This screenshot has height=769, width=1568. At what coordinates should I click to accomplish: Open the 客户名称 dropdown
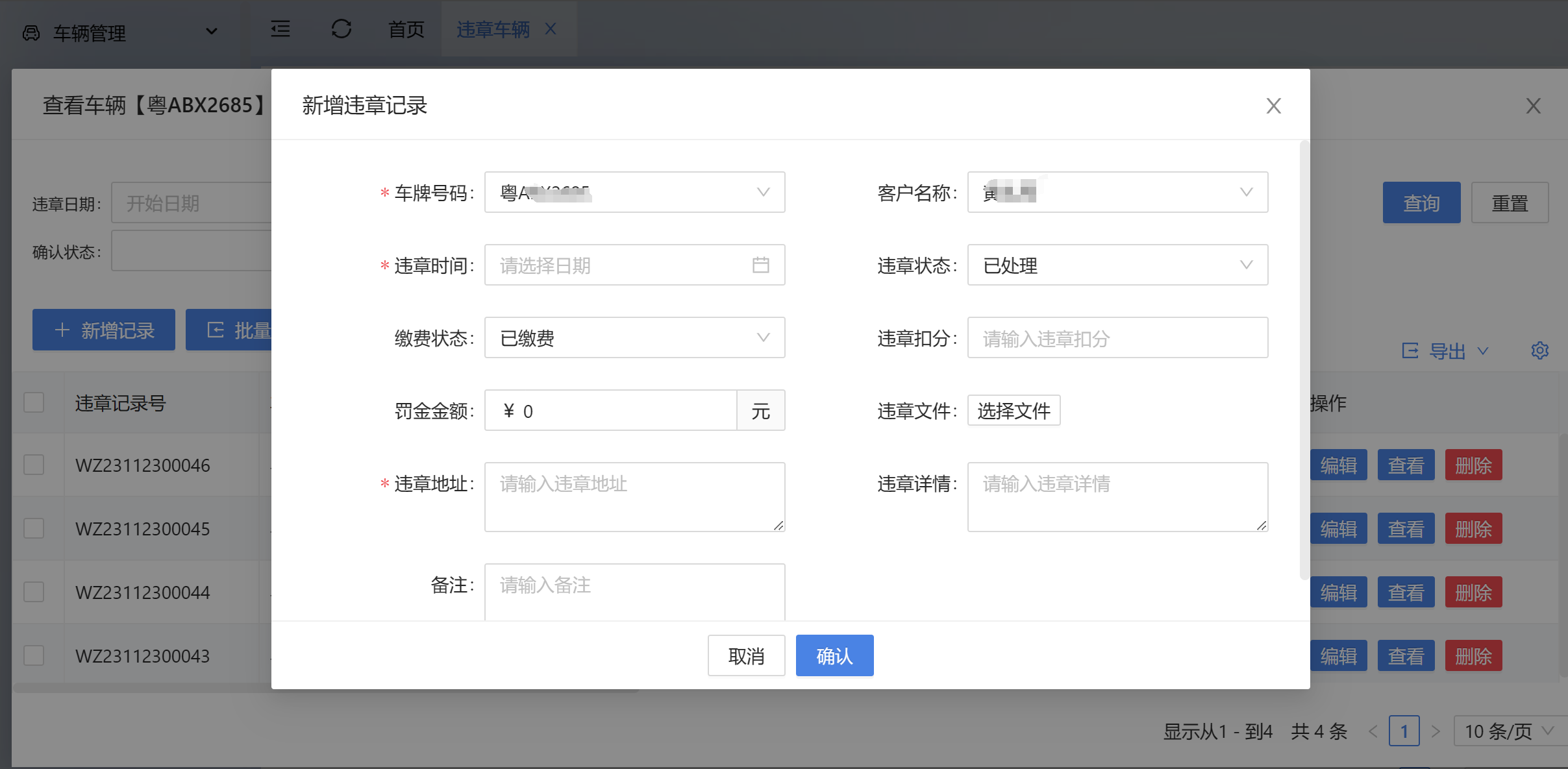[x=1117, y=192]
